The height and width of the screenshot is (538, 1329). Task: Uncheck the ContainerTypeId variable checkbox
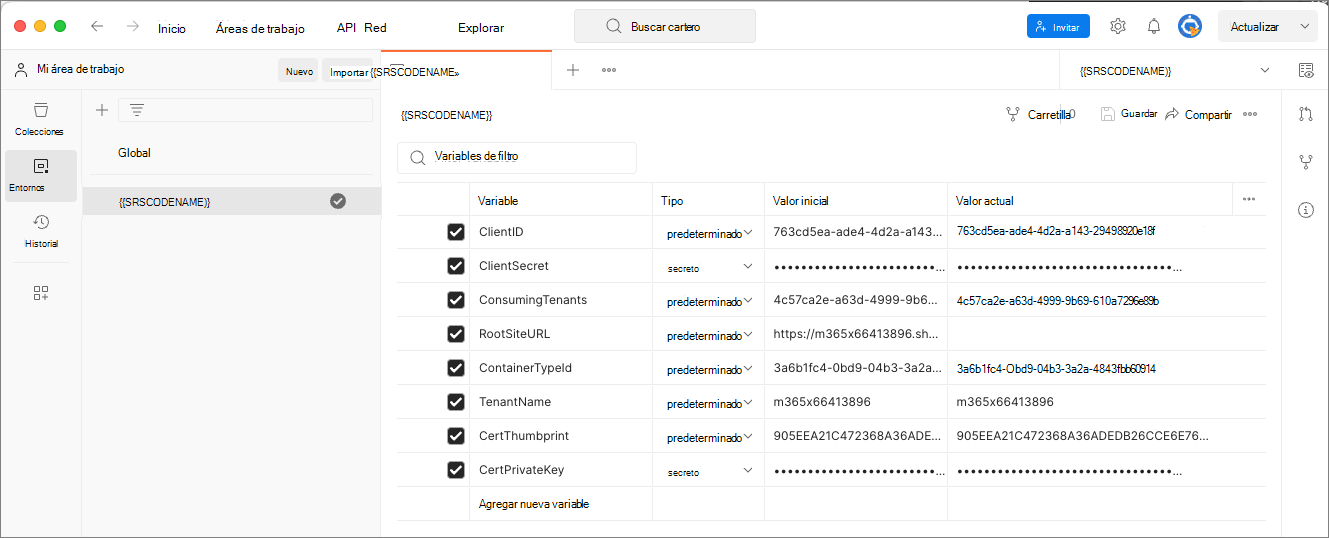(x=456, y=368)
